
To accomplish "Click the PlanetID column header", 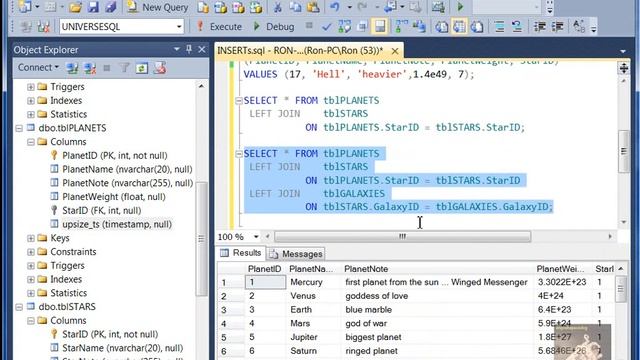I will (x=265, y=269).
